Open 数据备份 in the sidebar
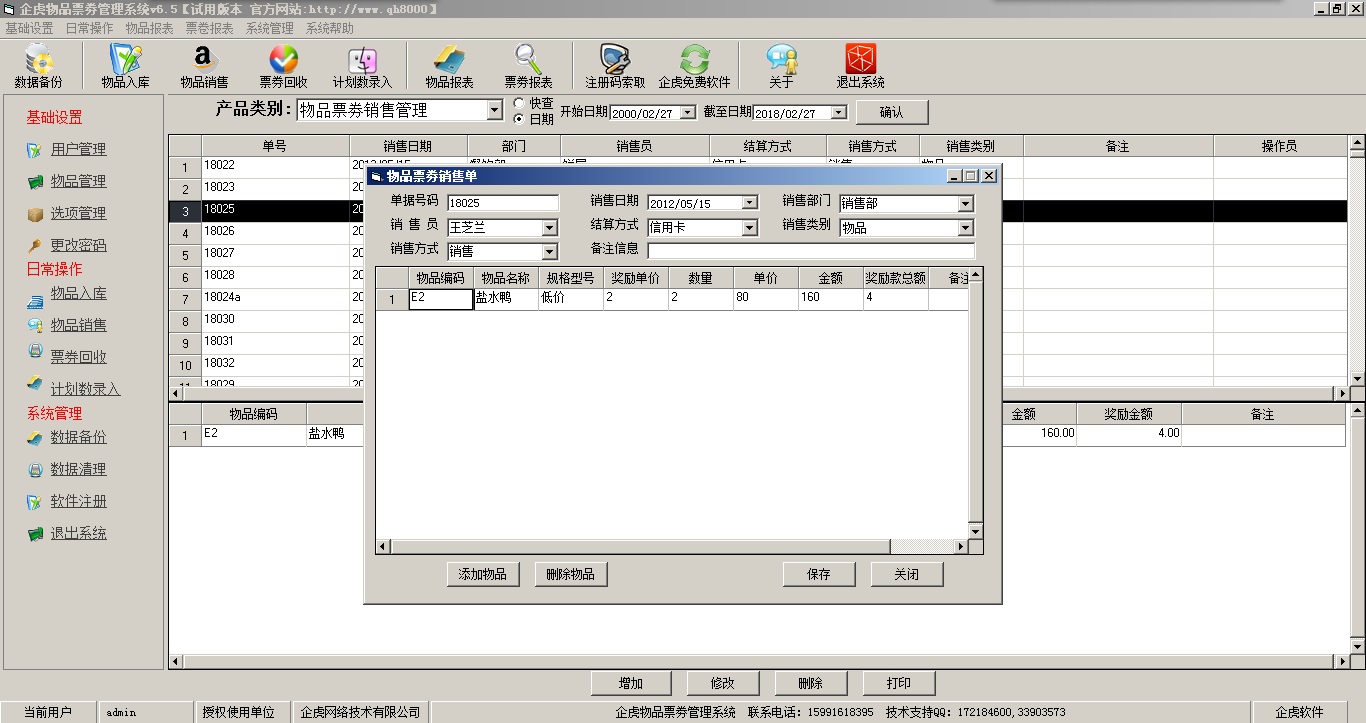Viewport: 1366px width, 723px height. click(x=78, y=437)
